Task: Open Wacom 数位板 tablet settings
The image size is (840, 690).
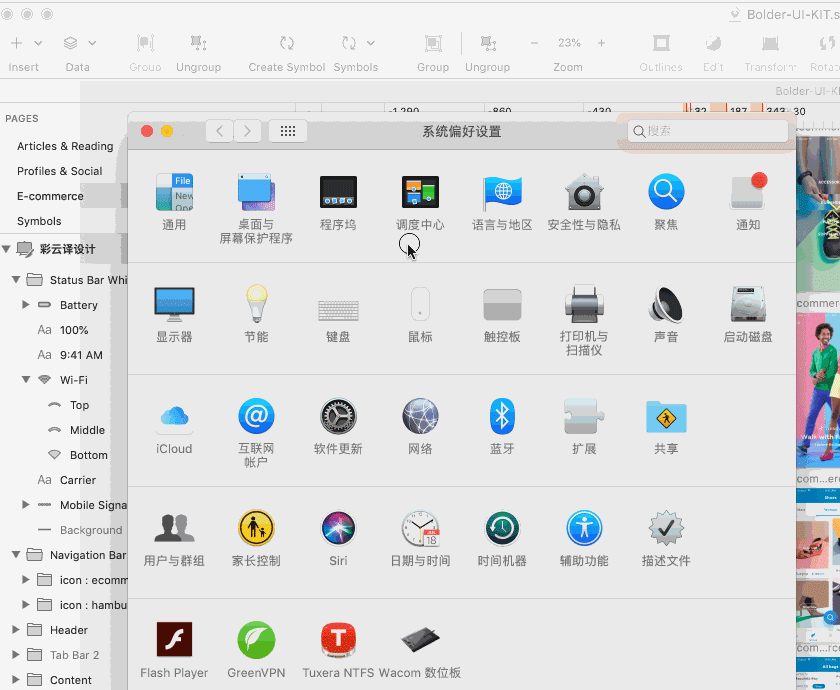Action: (420, 640)
